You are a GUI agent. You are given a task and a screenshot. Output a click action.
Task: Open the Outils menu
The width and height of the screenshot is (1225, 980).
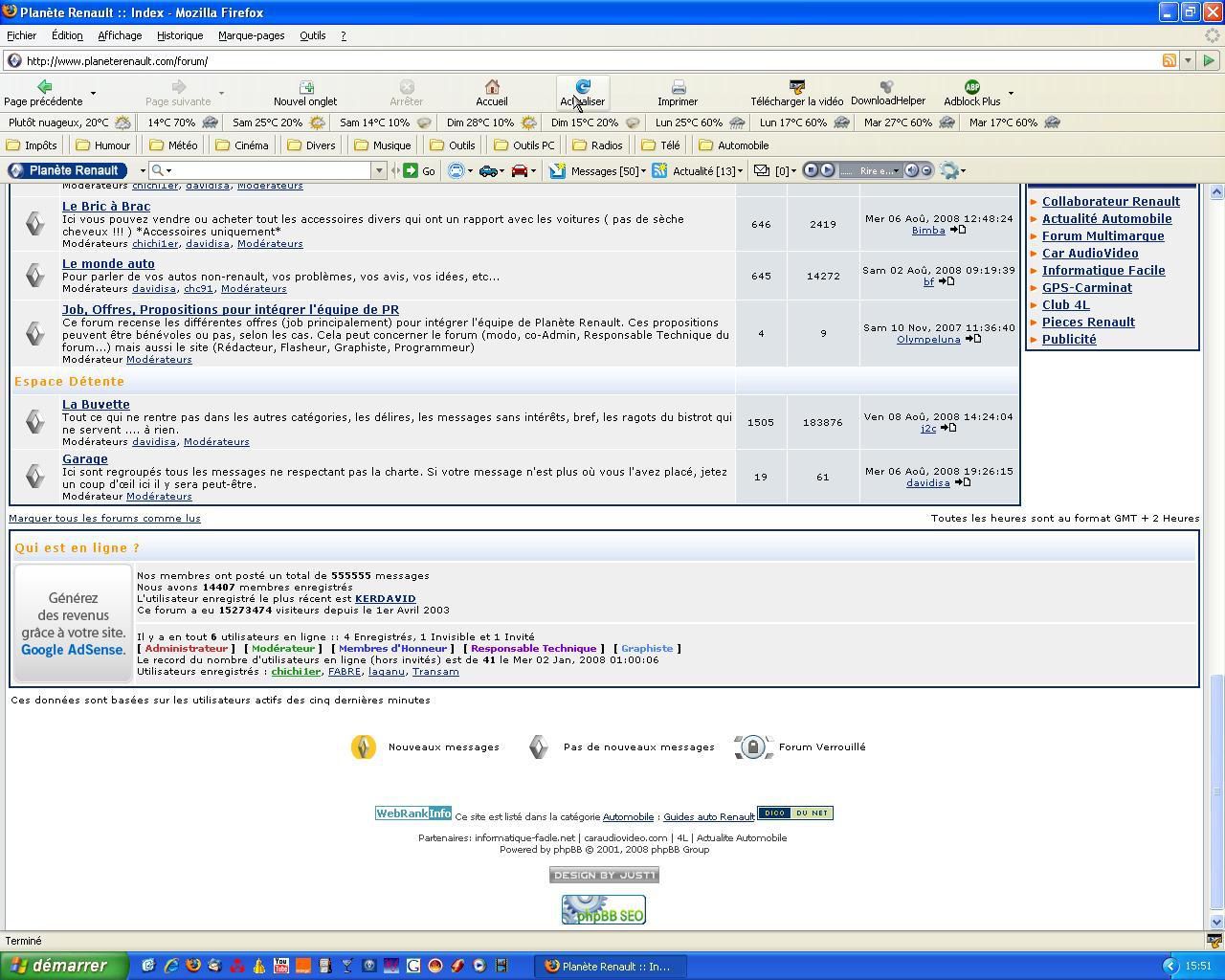[x=312, y=35]
